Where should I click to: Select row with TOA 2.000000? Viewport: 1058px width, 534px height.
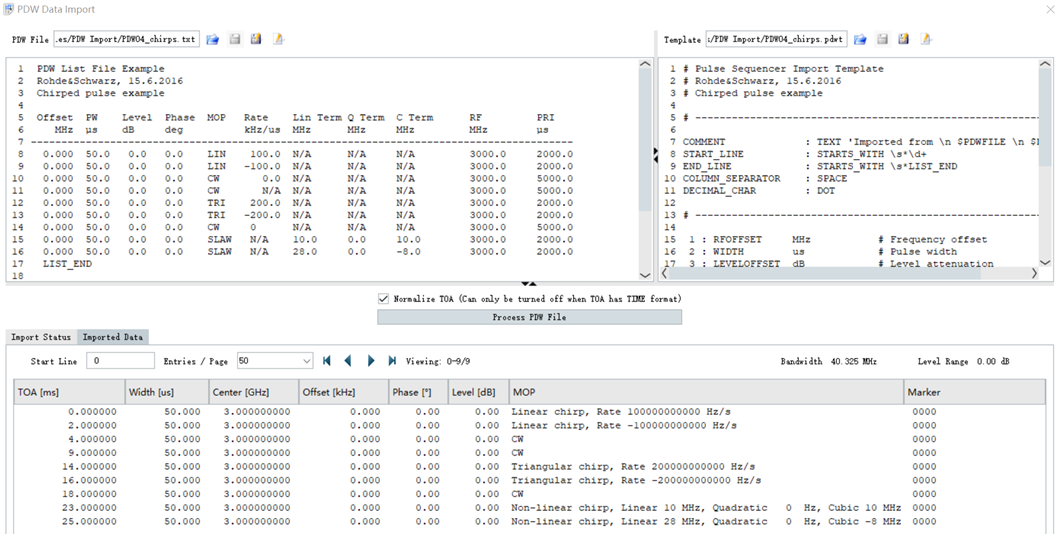click(x=532, y=425)
